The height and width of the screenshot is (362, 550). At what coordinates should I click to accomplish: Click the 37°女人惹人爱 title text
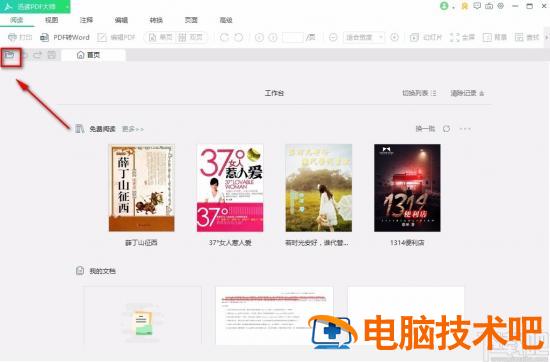230,243
